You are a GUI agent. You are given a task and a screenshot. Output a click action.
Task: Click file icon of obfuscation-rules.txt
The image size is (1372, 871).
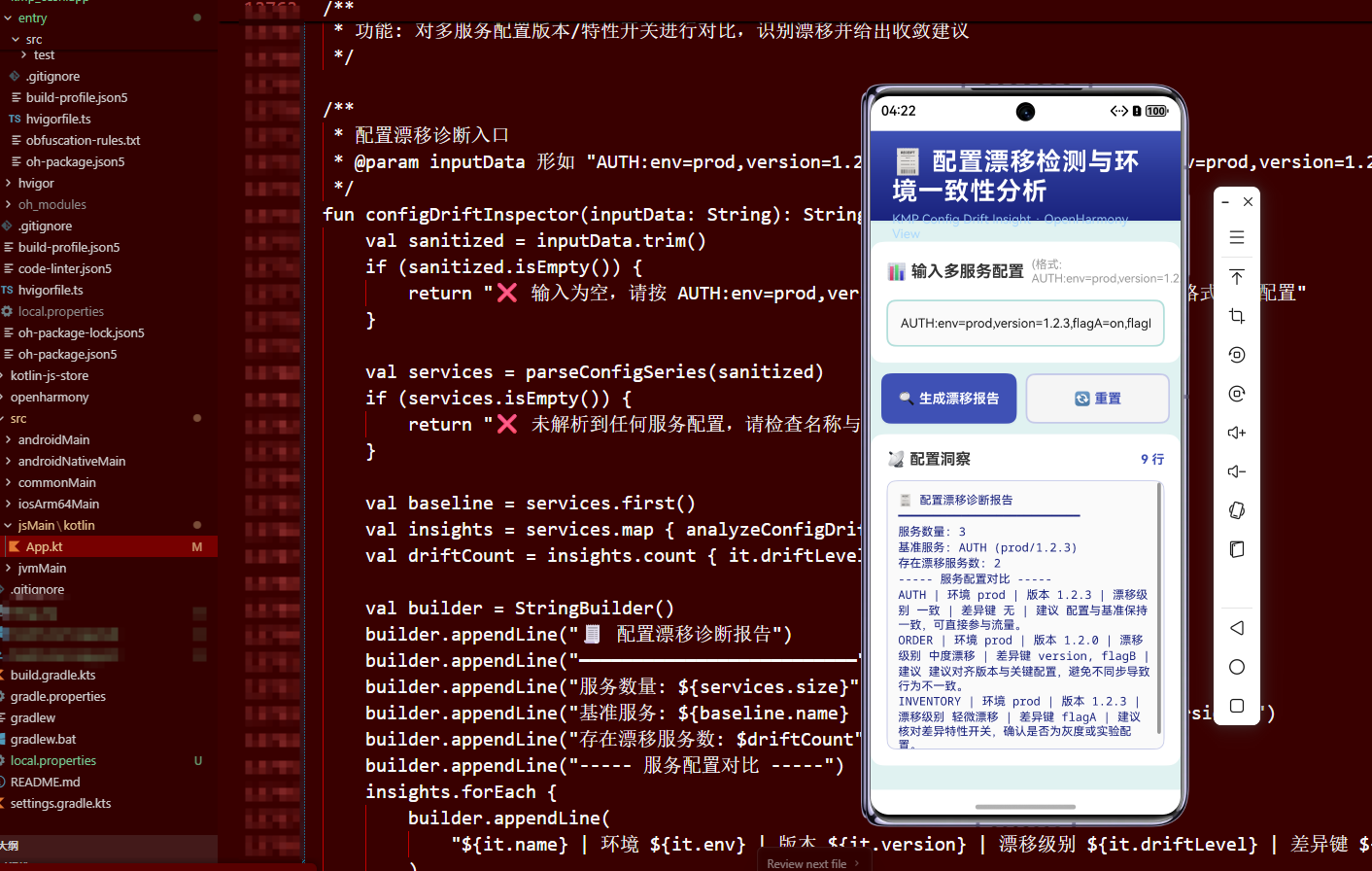pyautogui.click(x=16, y=140)
